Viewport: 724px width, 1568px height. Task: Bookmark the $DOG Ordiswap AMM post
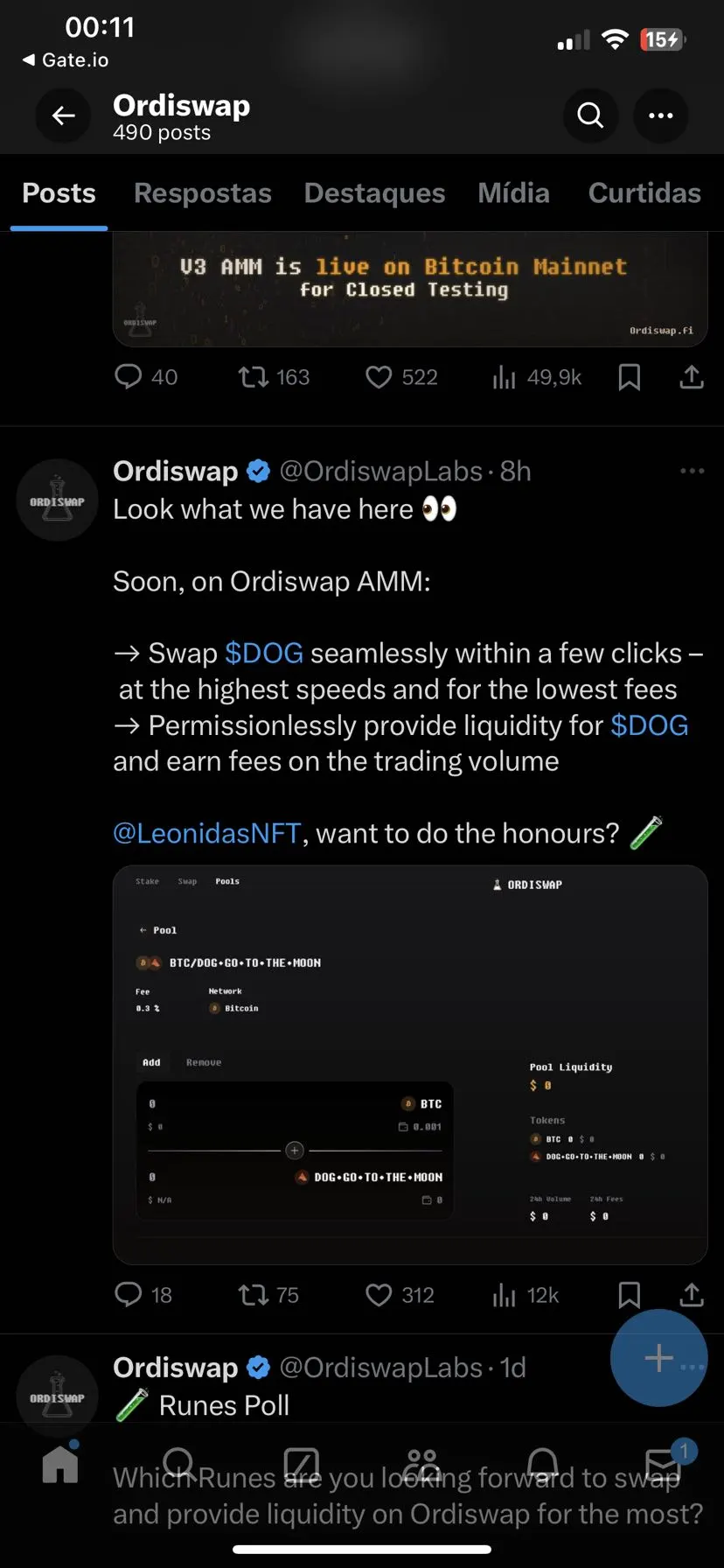click(630, 1295)
